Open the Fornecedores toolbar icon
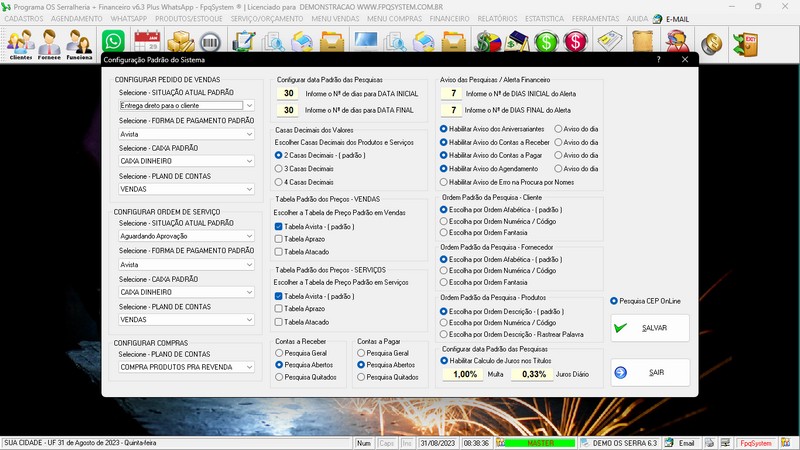800x450 pixels. (50, 44)
